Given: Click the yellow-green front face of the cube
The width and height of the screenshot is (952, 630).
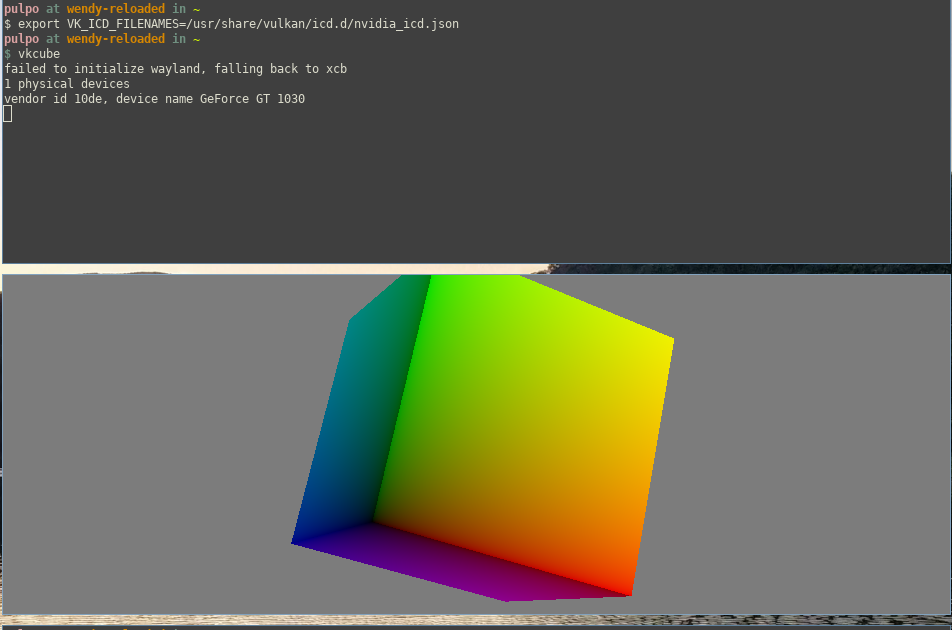Looking at the screenshot, I should 520,420.
